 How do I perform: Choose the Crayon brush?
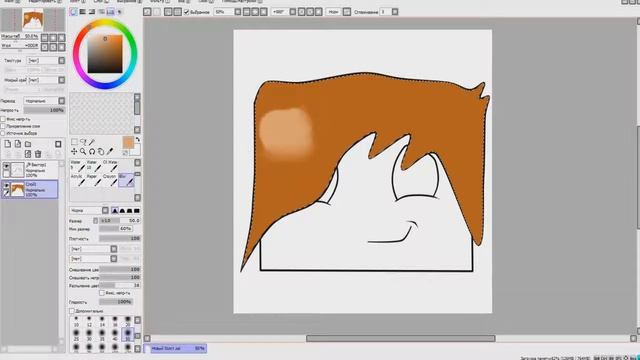click(109, 180)
